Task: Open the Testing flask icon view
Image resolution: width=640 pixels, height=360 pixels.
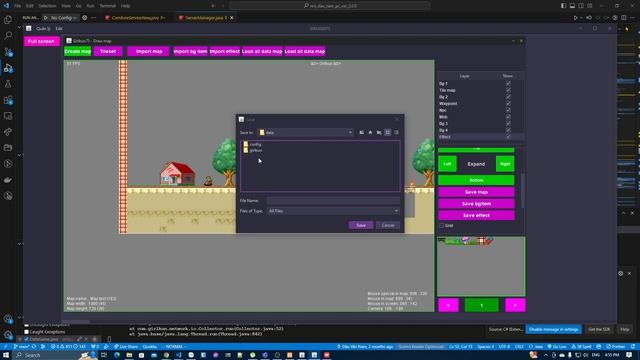Action: pyautogui.click(x=8, y=84)
